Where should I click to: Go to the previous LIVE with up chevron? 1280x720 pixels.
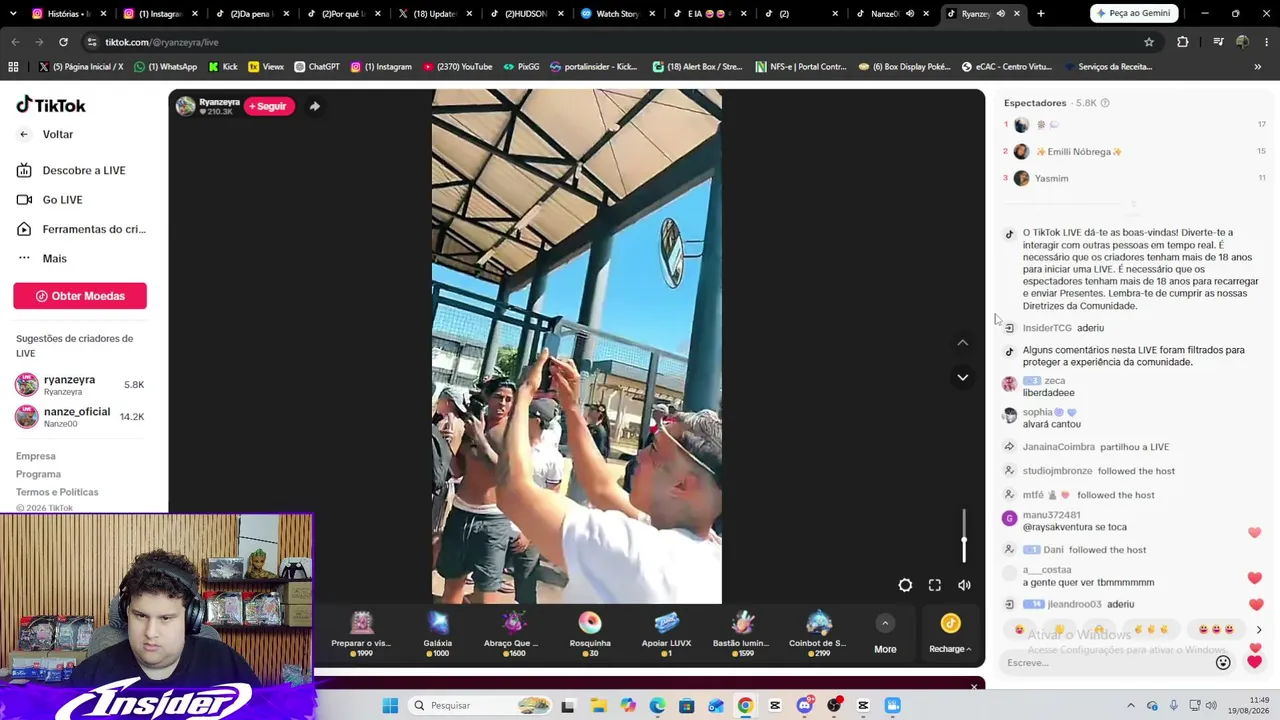click(x=963, y=343)
